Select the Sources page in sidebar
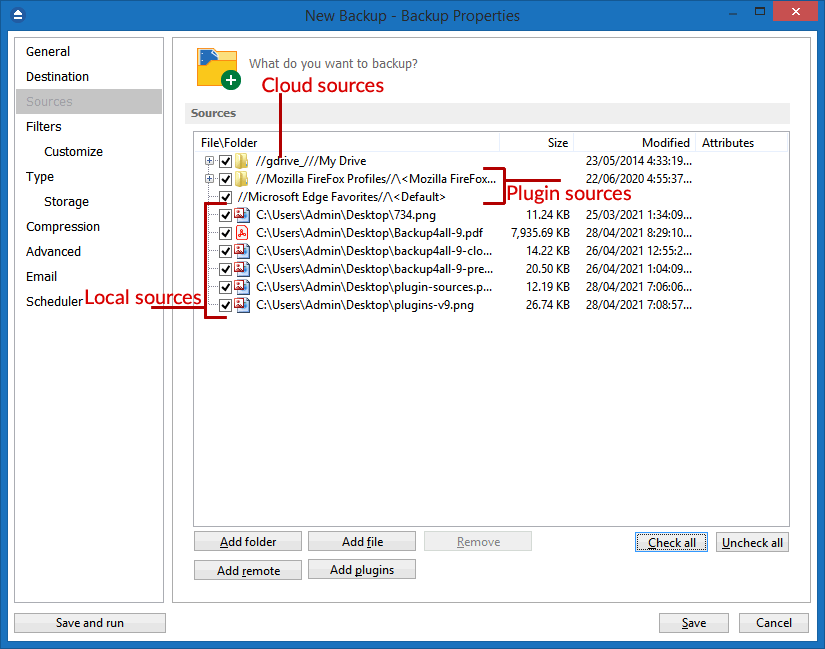Screen dimensions: 825x649 [89, 102]
